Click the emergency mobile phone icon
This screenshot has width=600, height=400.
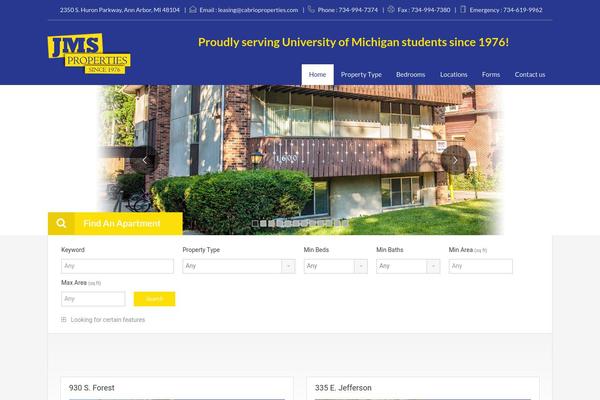click(x=463, y=10)
